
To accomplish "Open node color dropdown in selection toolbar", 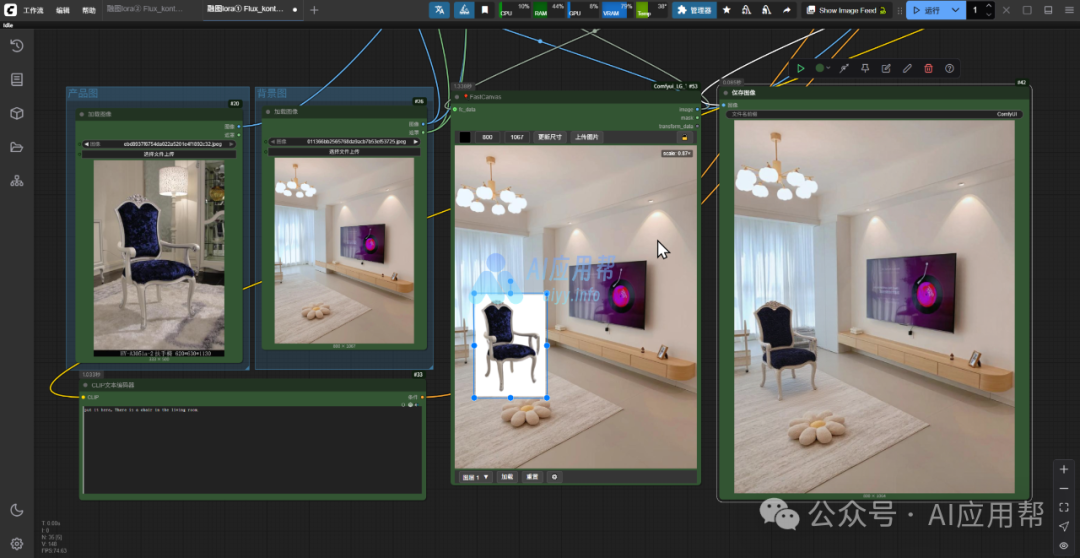I will (x=822, y=68).
